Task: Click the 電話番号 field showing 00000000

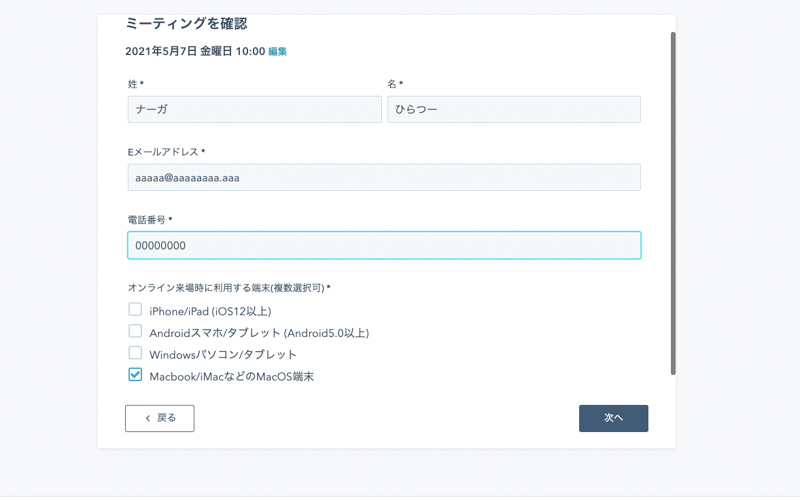Action: click(384, 245)
